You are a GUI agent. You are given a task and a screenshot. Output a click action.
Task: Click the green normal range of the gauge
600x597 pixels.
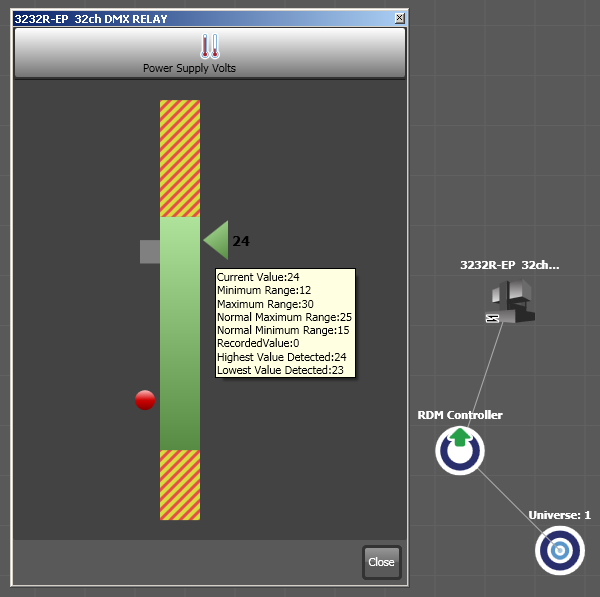click(180, 400)
